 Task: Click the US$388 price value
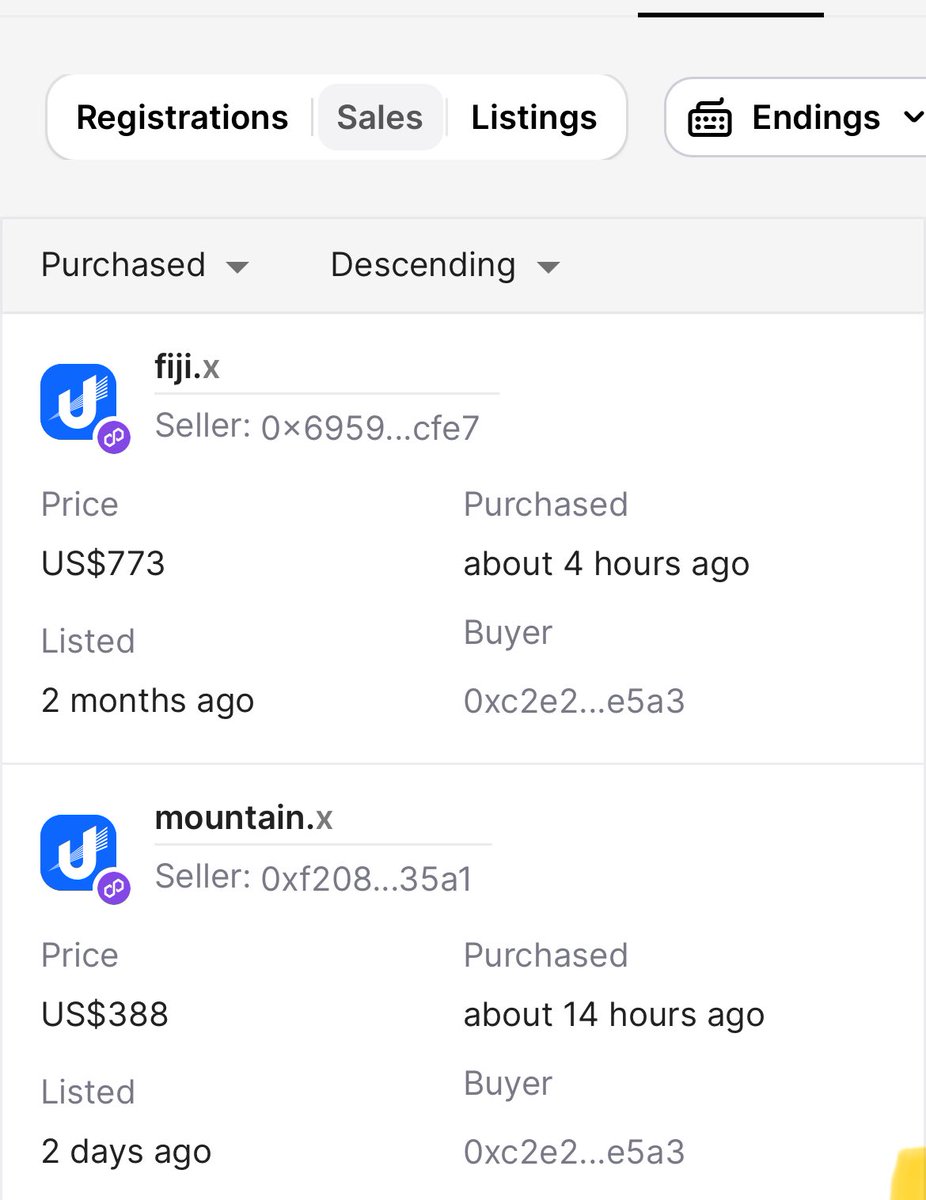click(x=105, y=1015)
